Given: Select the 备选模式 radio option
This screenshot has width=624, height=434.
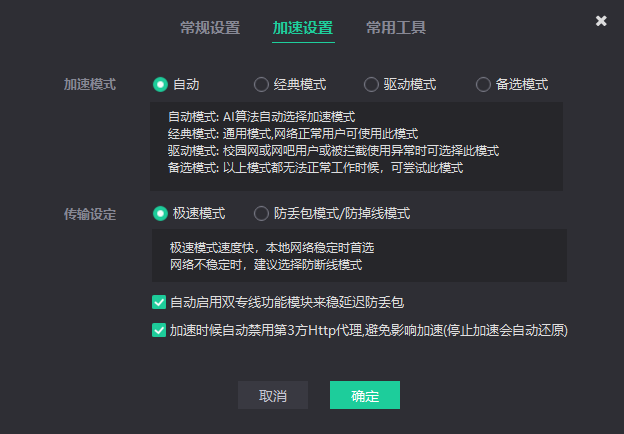Looking at the screenshot, I should pos(484,85).
